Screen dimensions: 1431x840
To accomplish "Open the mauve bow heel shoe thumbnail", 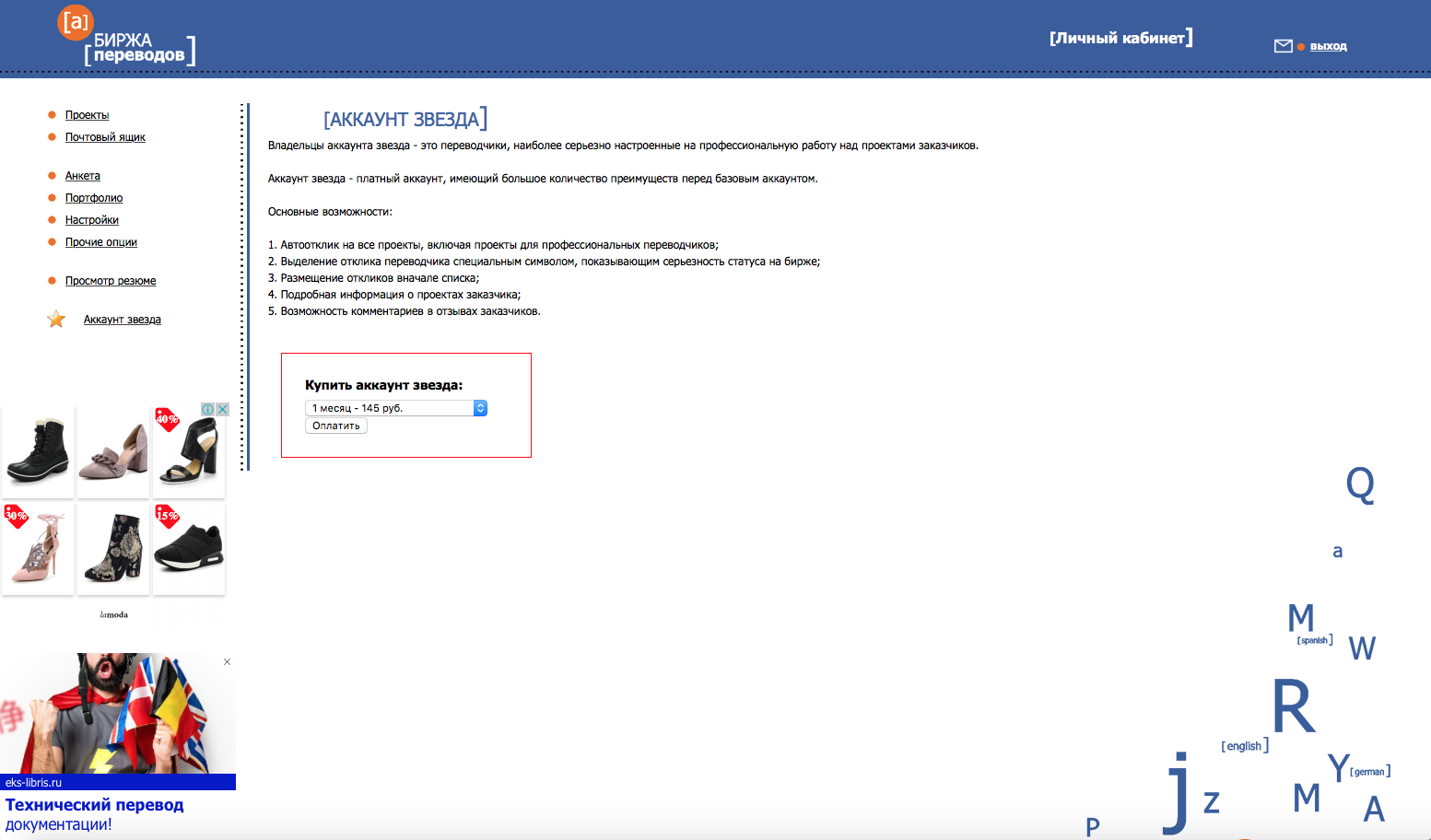I will tap(113, 451).
